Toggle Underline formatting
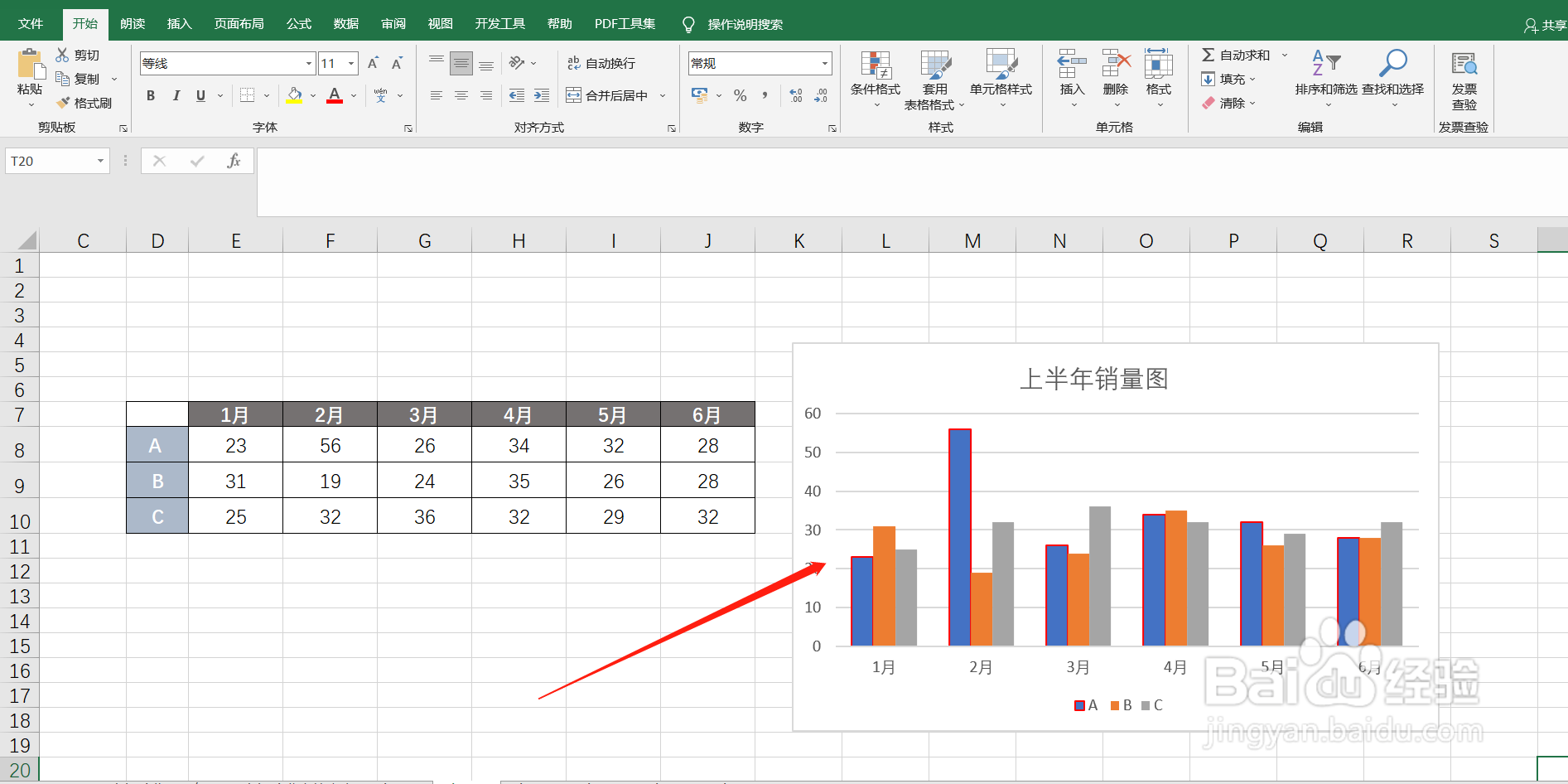Screen dimensions: 1568x784 pos(200,96)
